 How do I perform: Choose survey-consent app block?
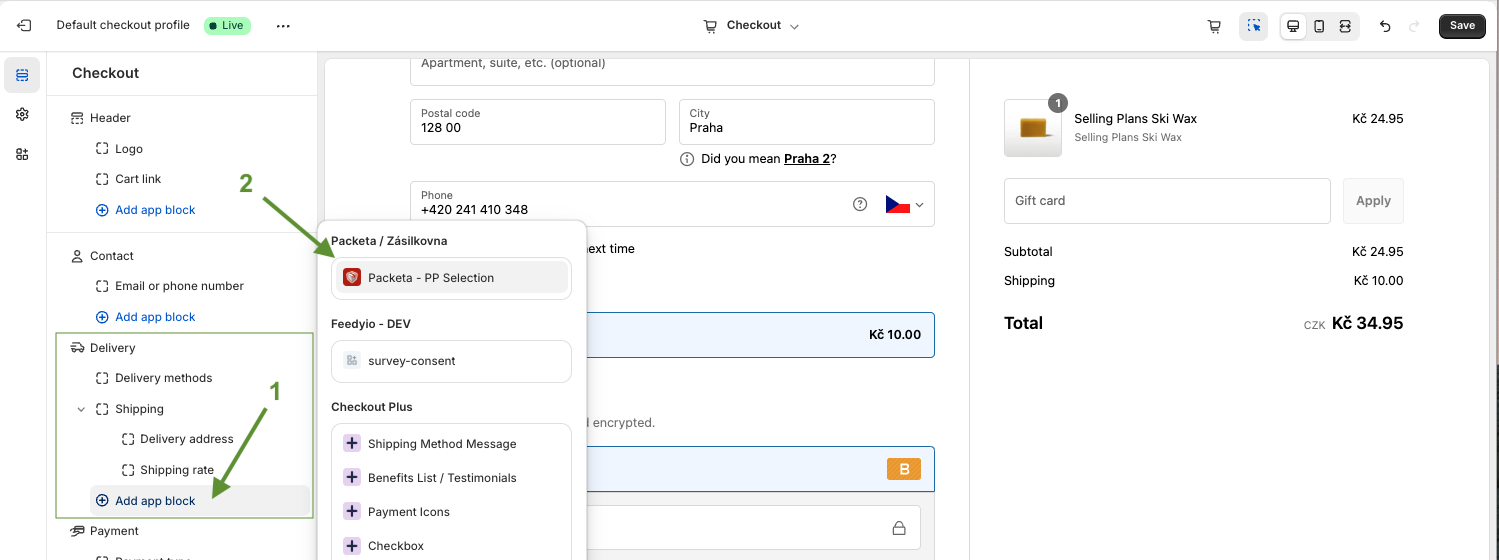(451, 361)
